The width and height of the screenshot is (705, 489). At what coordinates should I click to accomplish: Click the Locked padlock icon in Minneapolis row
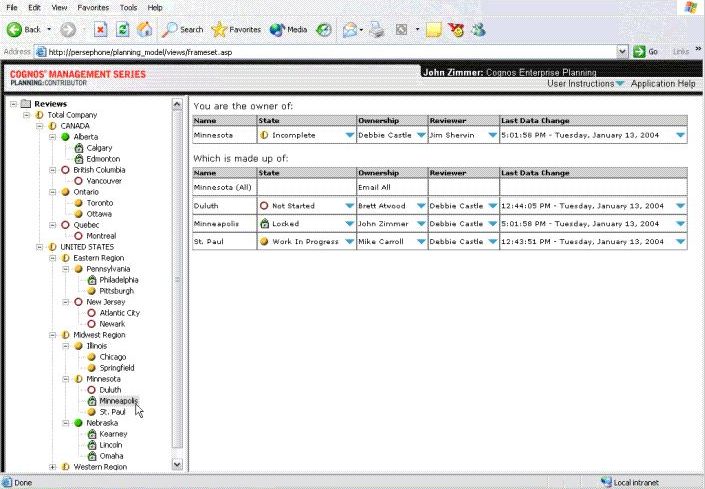point(264,223)
